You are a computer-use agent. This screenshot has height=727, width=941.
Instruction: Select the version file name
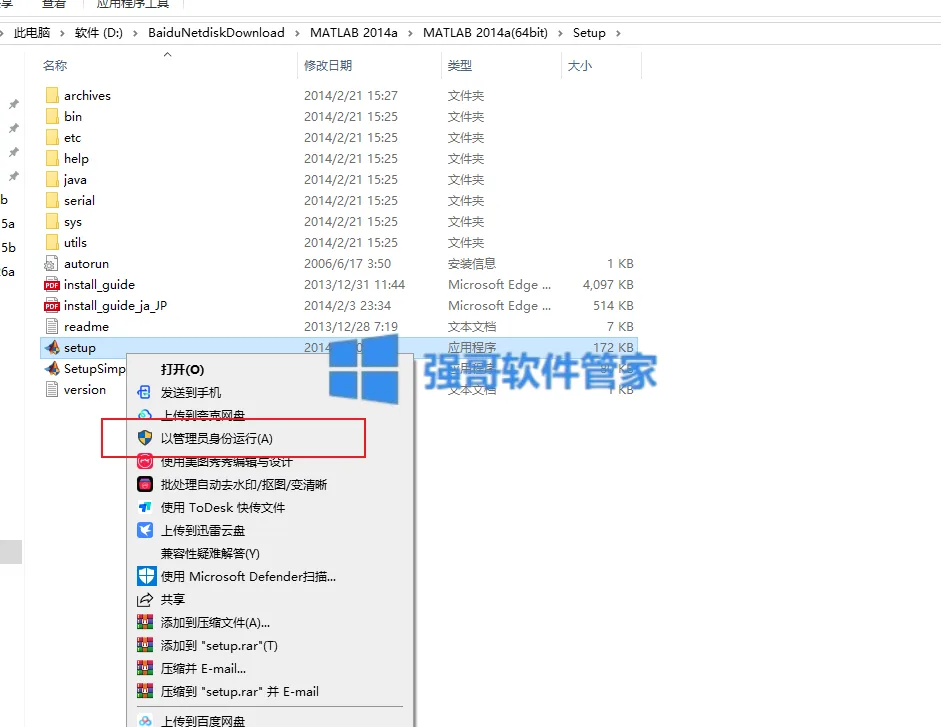(x=85, y=390)
